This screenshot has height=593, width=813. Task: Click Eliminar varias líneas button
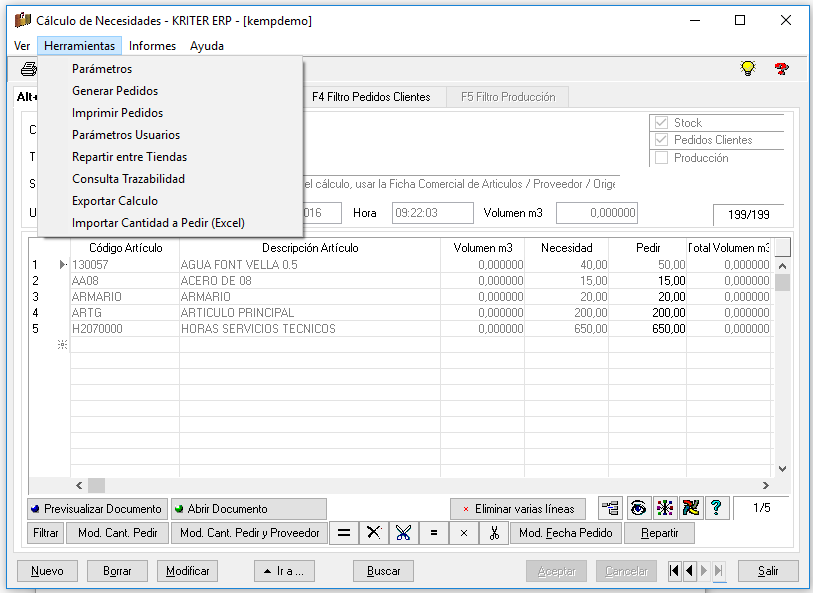[518, 509]
